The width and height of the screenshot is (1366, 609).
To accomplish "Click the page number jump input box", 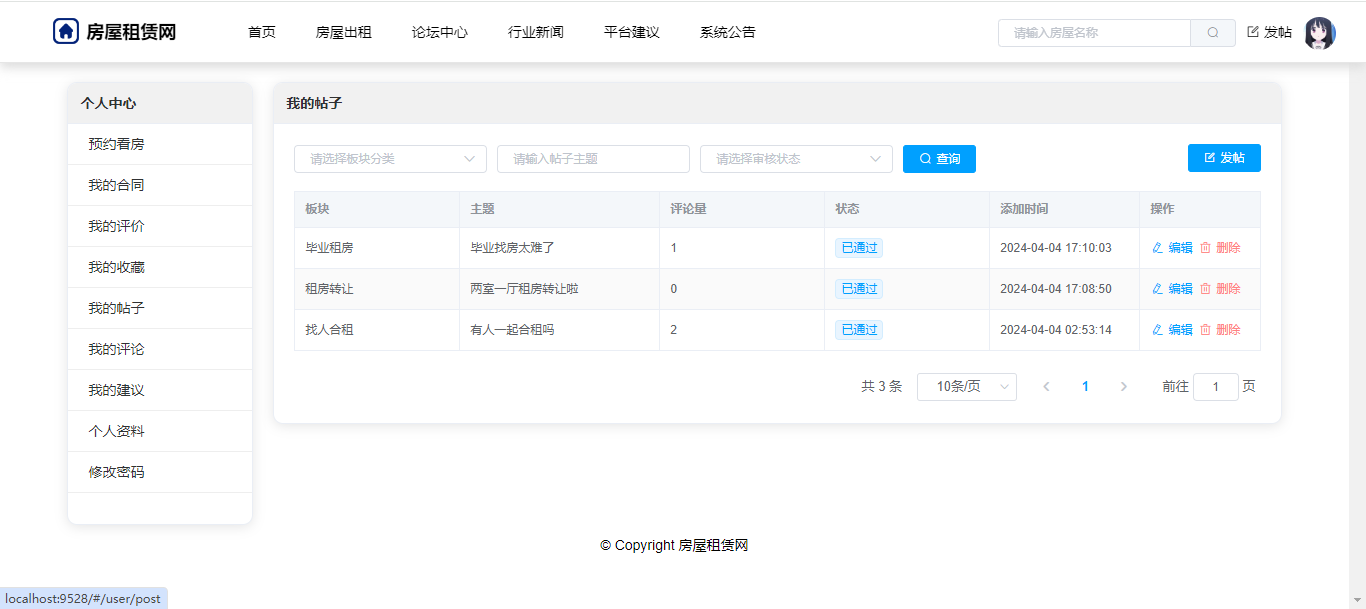I will [1215, 387].
